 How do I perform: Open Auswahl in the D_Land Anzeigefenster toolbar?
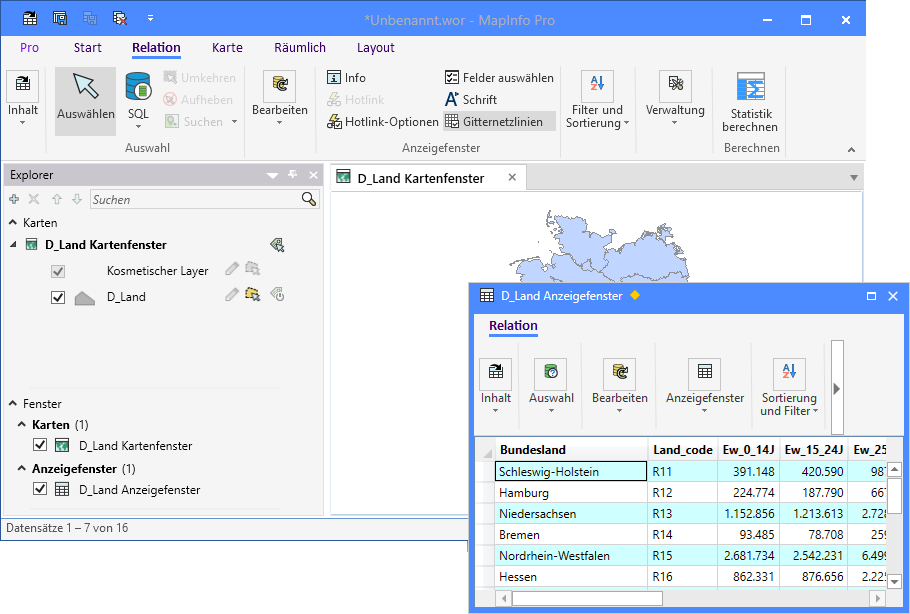(551, 385)
